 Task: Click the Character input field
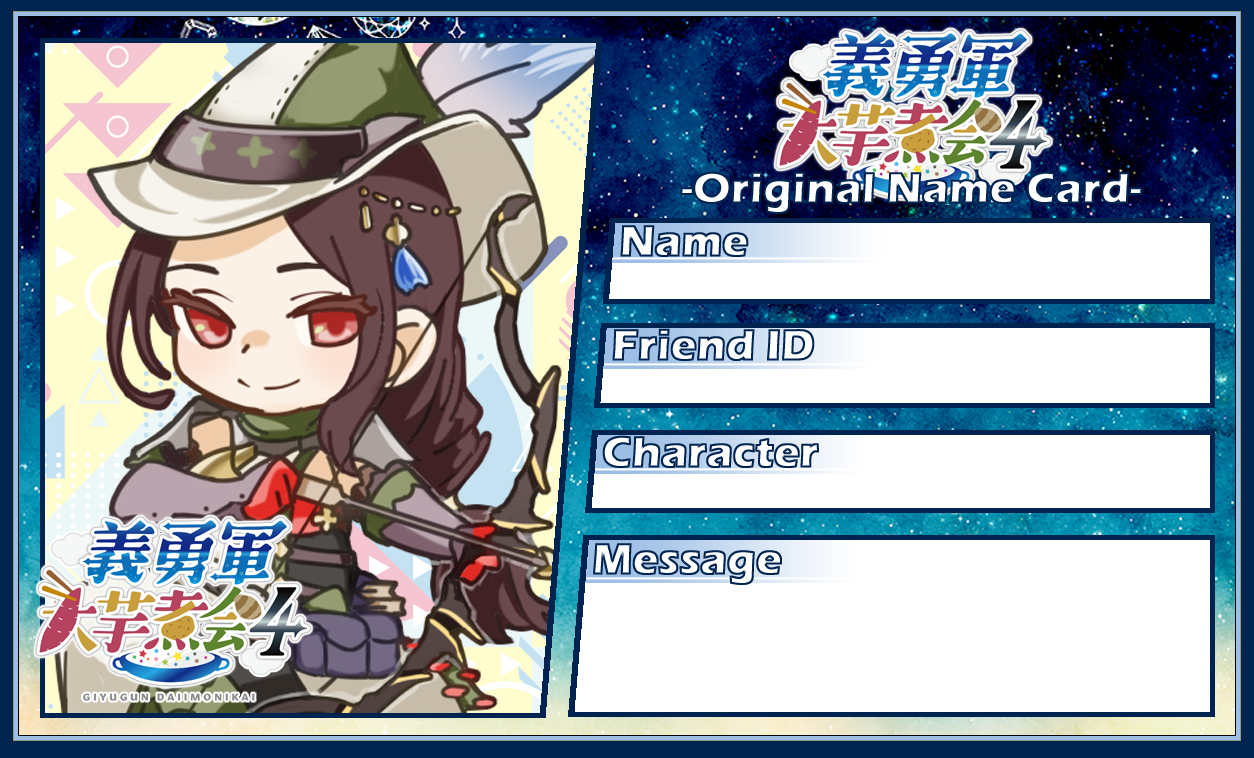900,471
